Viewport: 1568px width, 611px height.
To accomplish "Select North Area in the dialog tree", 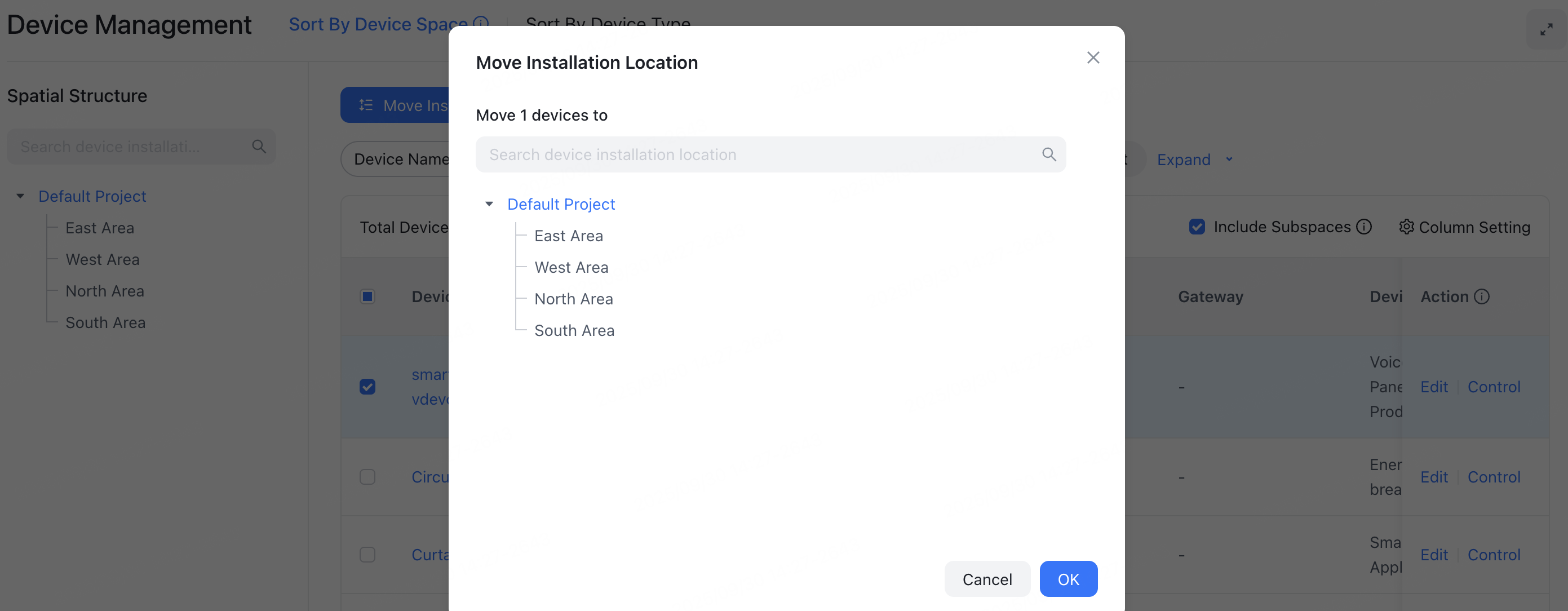I will [573, 299].
